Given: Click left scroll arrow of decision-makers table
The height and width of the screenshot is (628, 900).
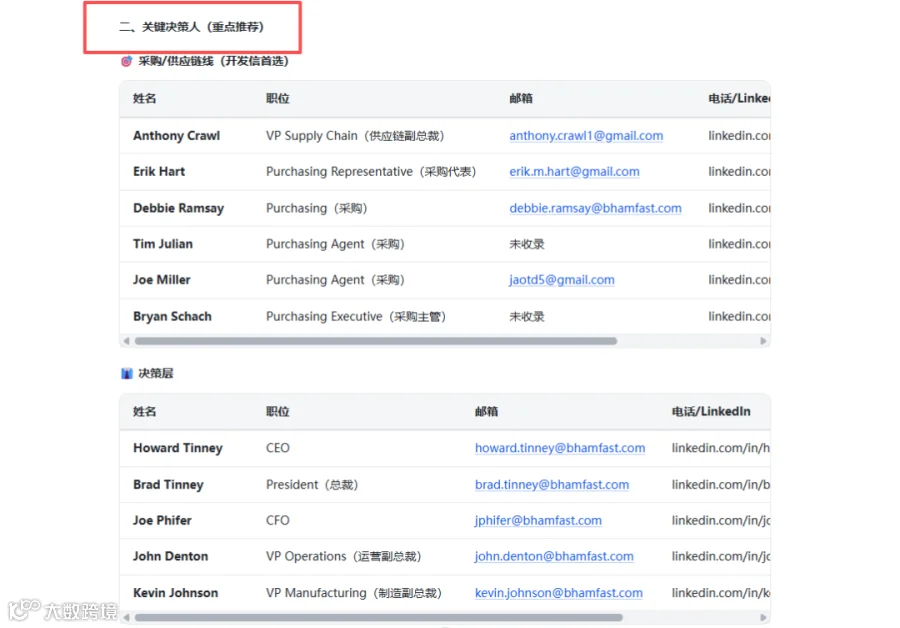Looking at the screenshot, I should (x=126, y=618).
